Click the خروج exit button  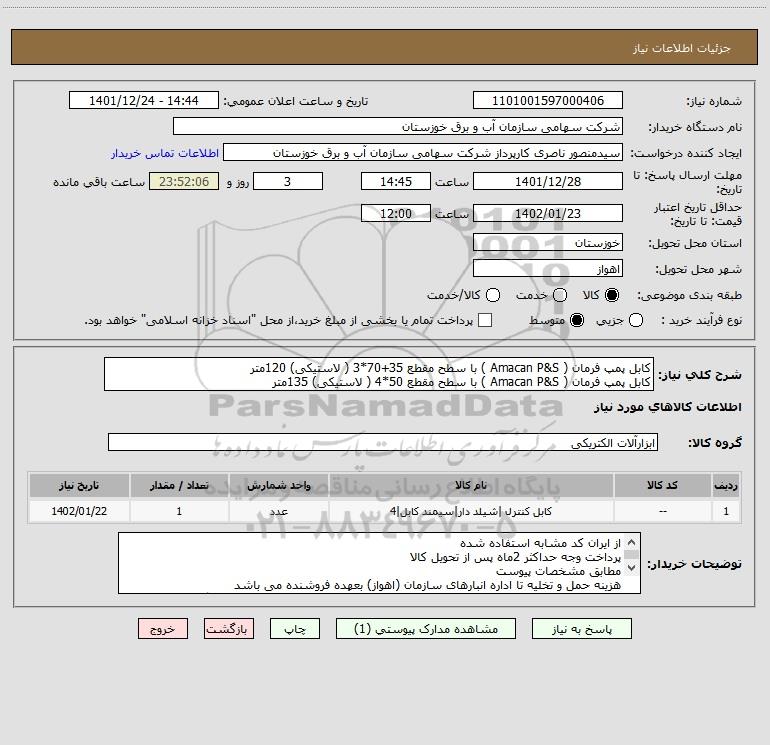[x=163, y=629]
